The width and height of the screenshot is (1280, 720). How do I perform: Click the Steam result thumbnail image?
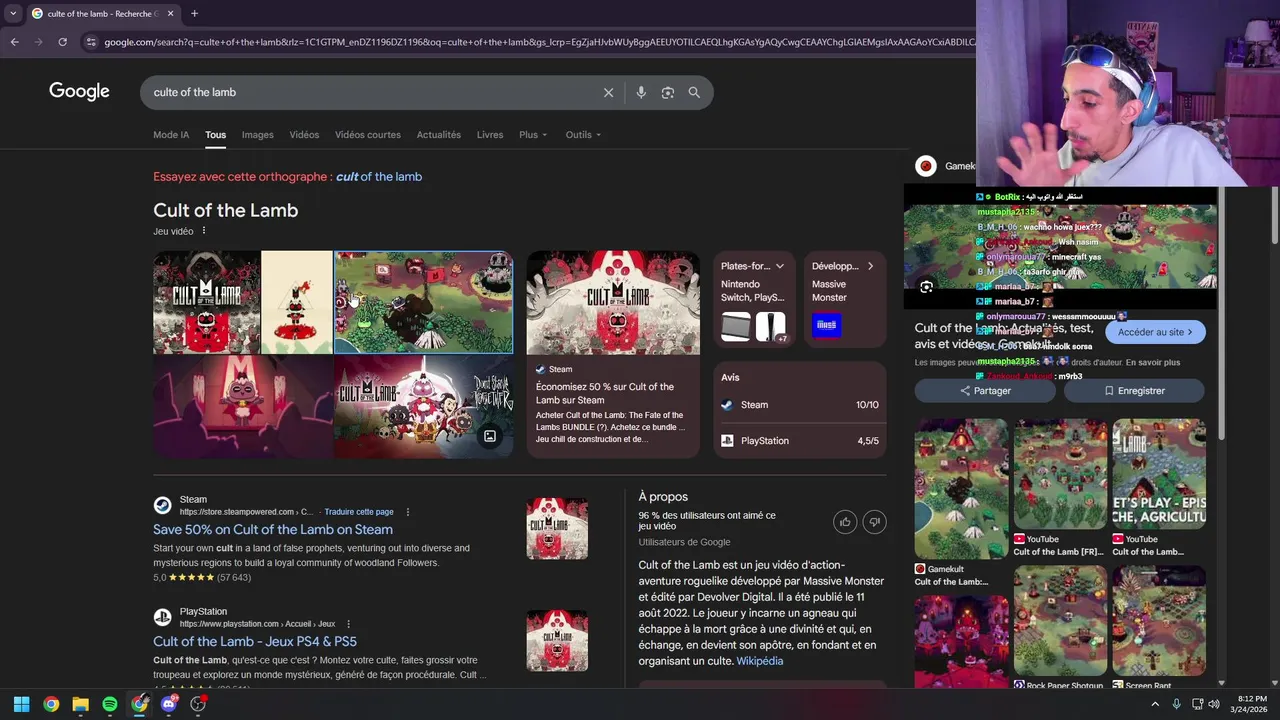[x=557, y=528]
